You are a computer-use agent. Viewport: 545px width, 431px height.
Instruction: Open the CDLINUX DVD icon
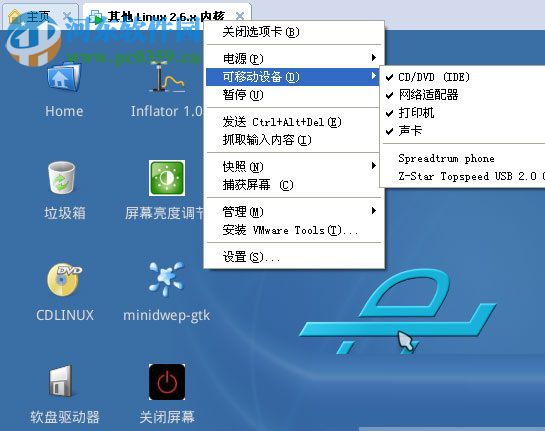tap(64, 279)
